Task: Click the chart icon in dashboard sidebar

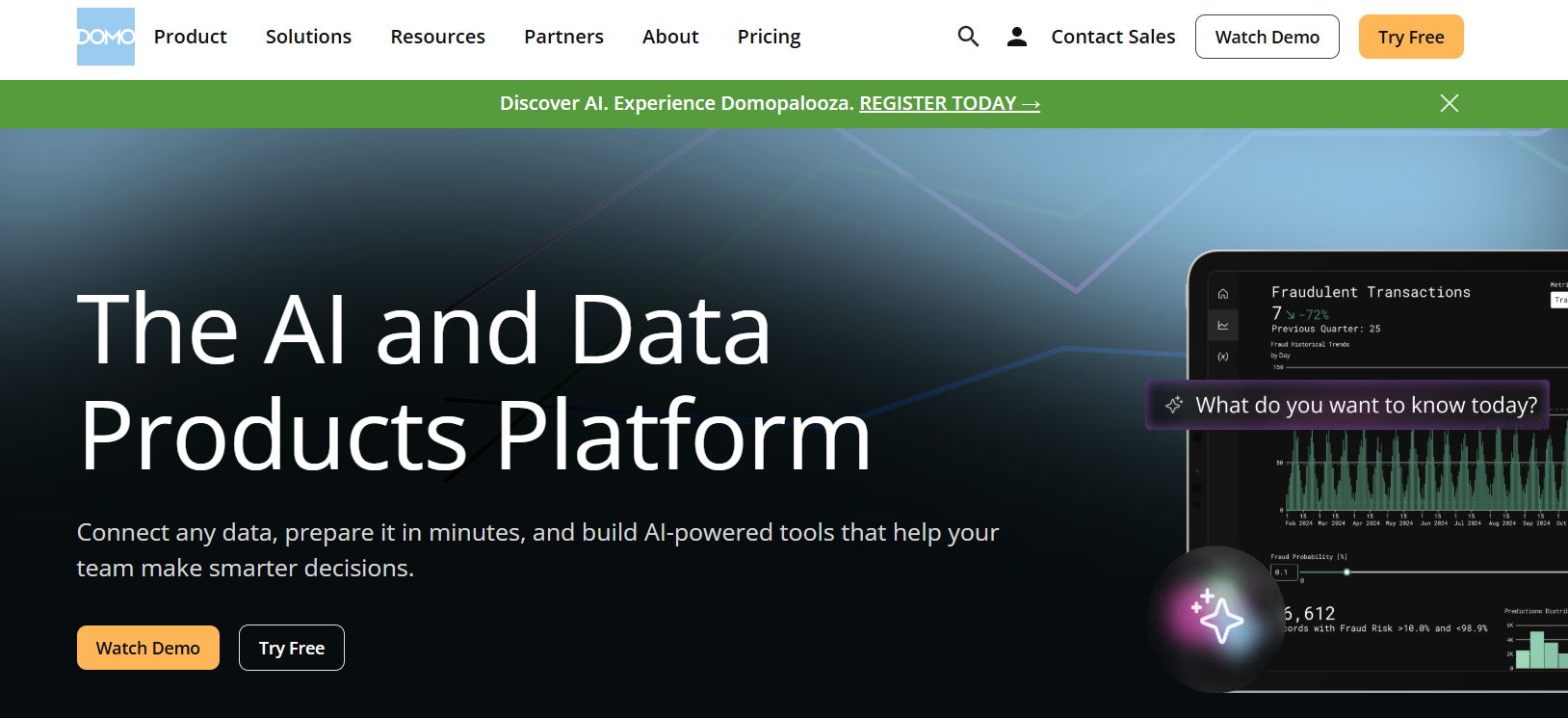Action: click(1223, 326)
